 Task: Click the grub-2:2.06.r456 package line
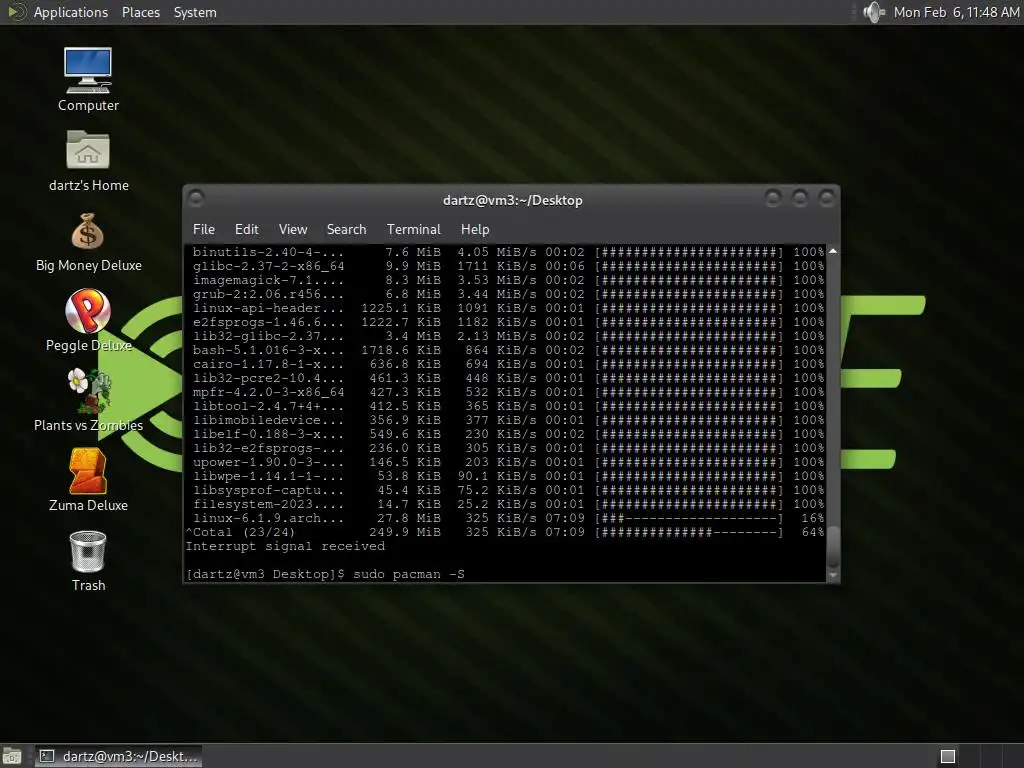508,294
